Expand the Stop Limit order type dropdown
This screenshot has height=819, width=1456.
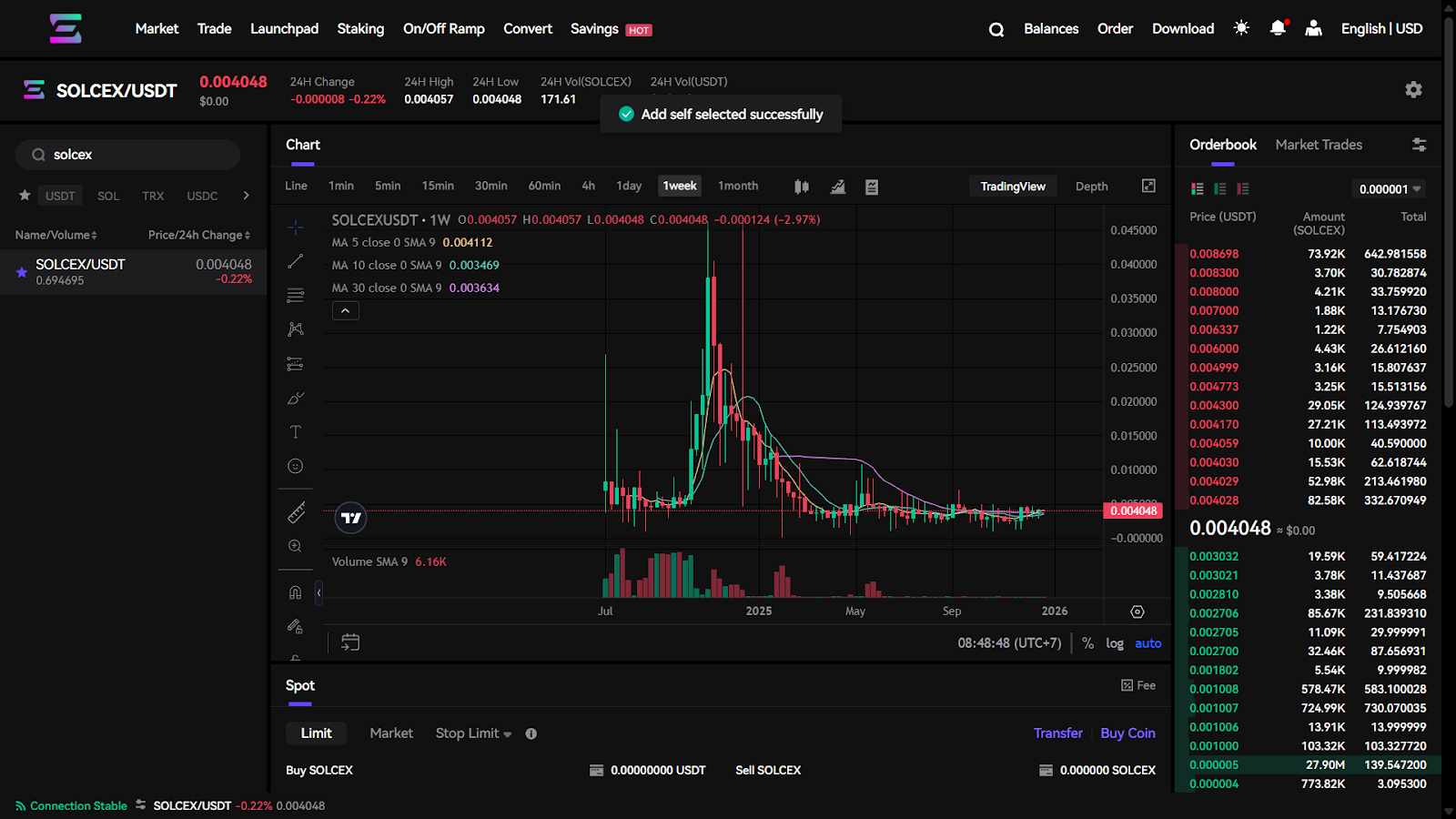click(473, 733)
